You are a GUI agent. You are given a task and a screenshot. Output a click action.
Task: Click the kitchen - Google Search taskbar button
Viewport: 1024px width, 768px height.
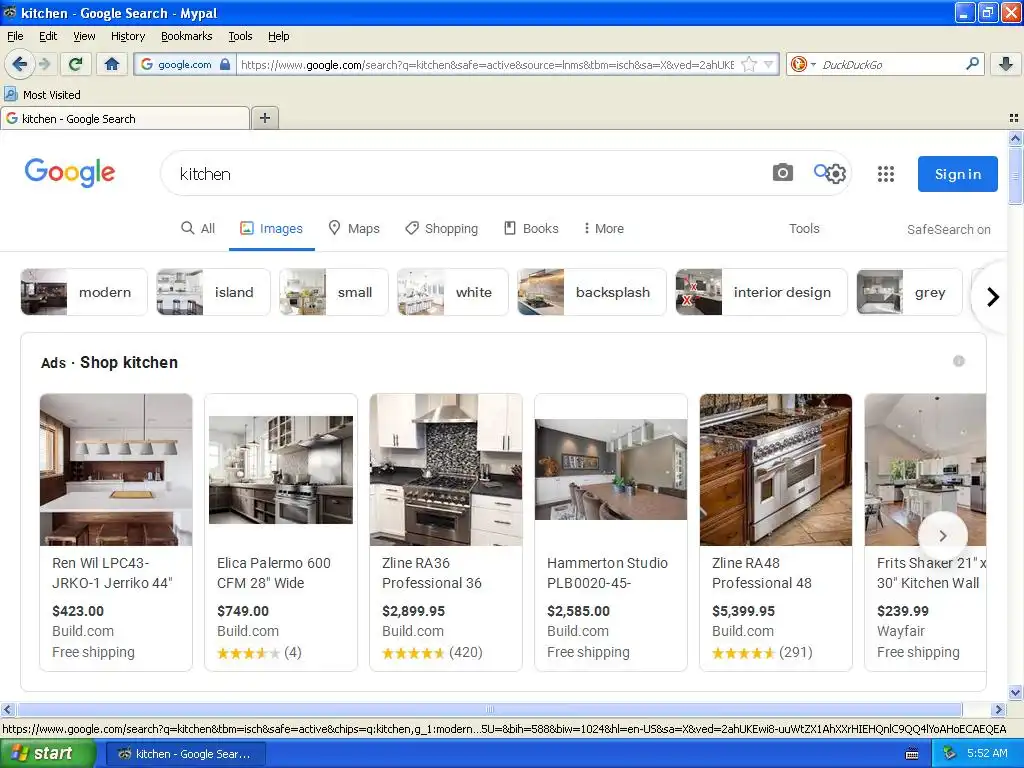click(185, 754)
